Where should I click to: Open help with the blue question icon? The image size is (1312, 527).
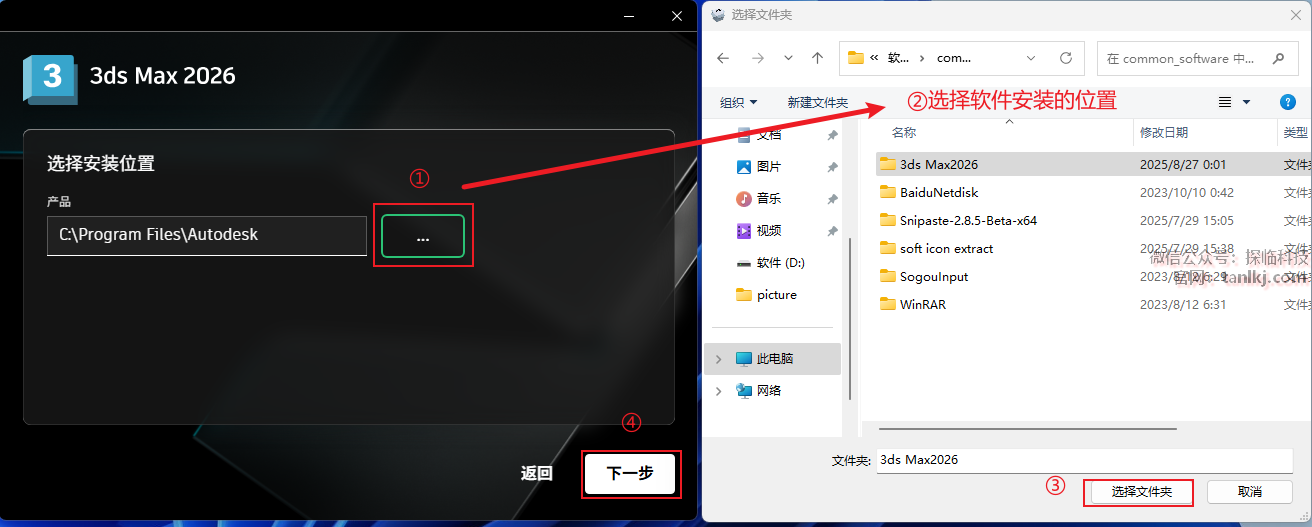click(x=1288, y=102)
